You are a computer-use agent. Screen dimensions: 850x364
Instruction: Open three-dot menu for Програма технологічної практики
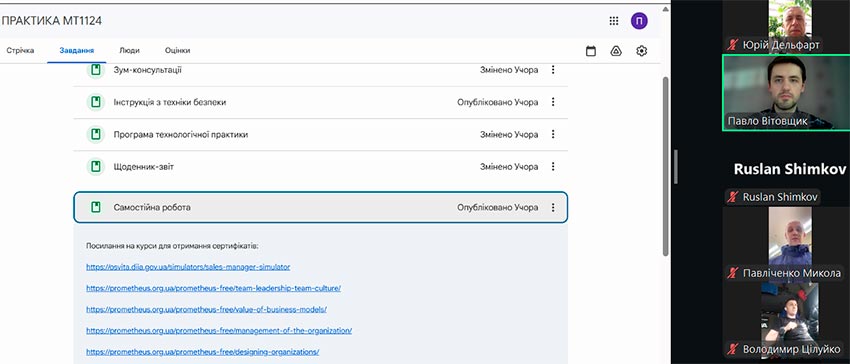[553, 135]
